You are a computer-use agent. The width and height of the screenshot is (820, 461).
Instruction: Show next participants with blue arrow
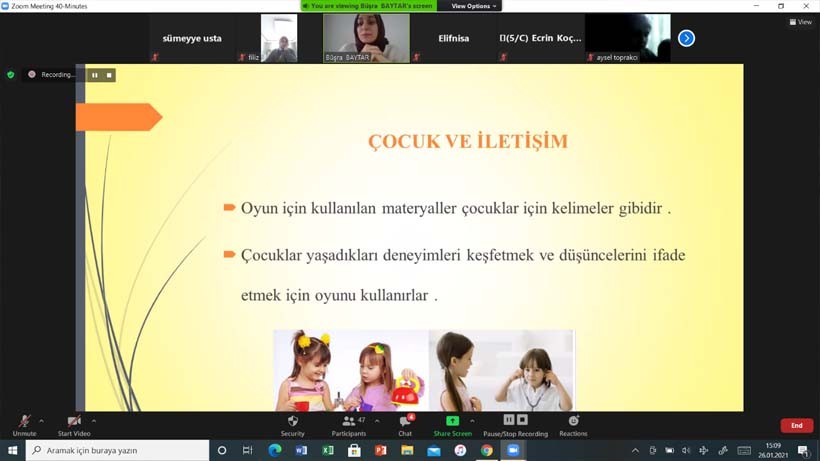click(687, 38)
